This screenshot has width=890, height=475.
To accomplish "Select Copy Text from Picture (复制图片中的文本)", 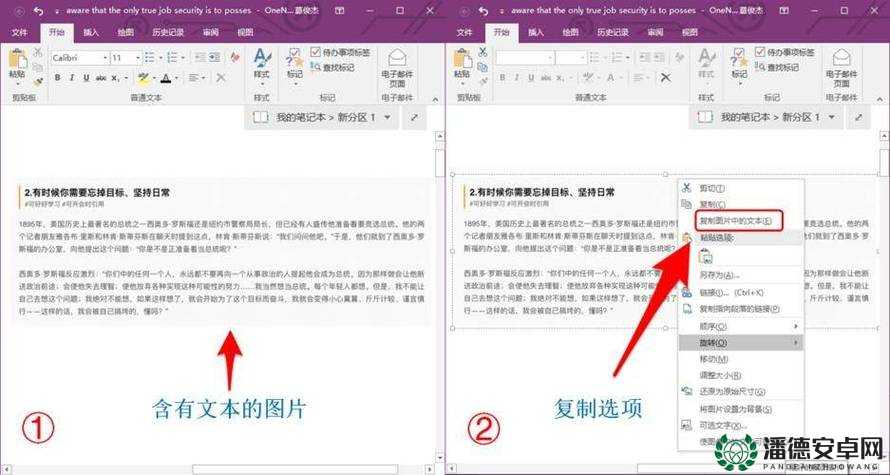I will coord(738,220).
